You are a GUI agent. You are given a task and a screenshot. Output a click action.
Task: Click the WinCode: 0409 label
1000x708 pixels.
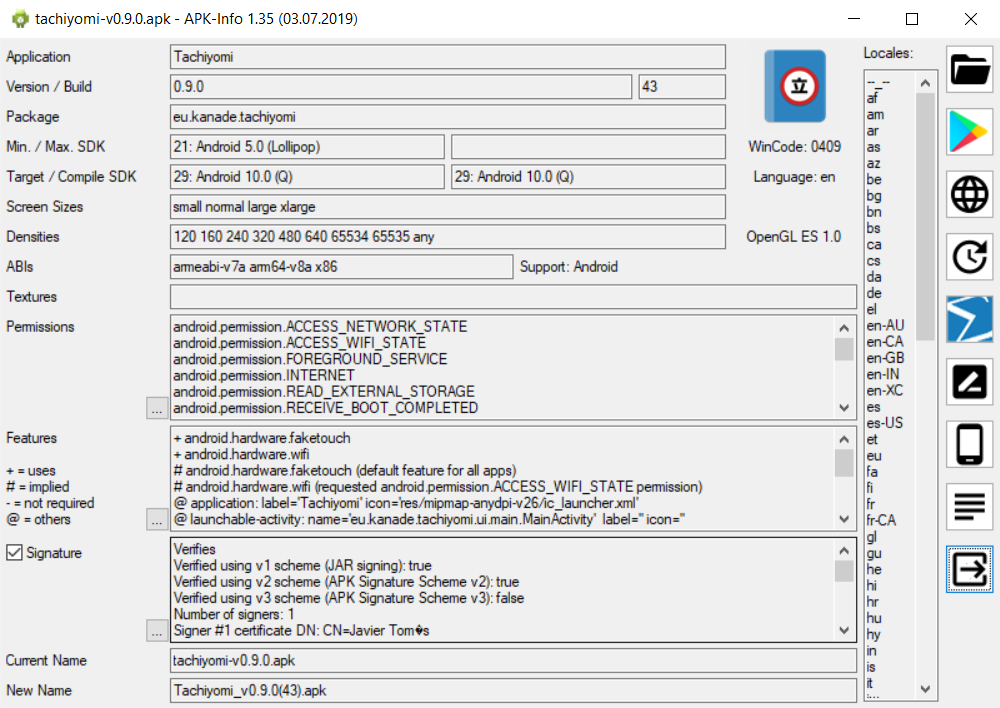(x=794, y=147)
